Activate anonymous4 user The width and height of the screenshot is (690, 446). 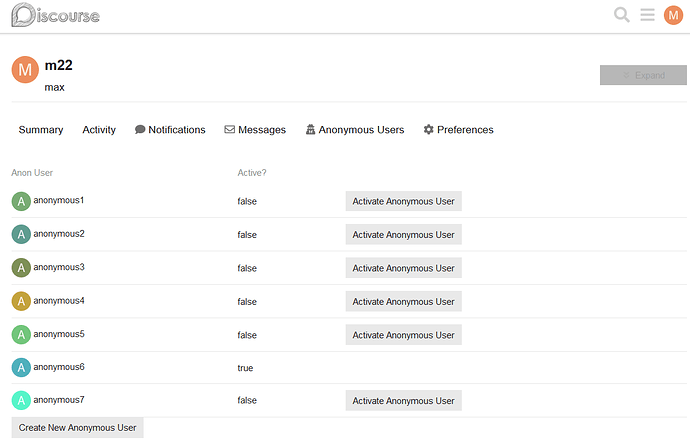(x=404, y=301)
